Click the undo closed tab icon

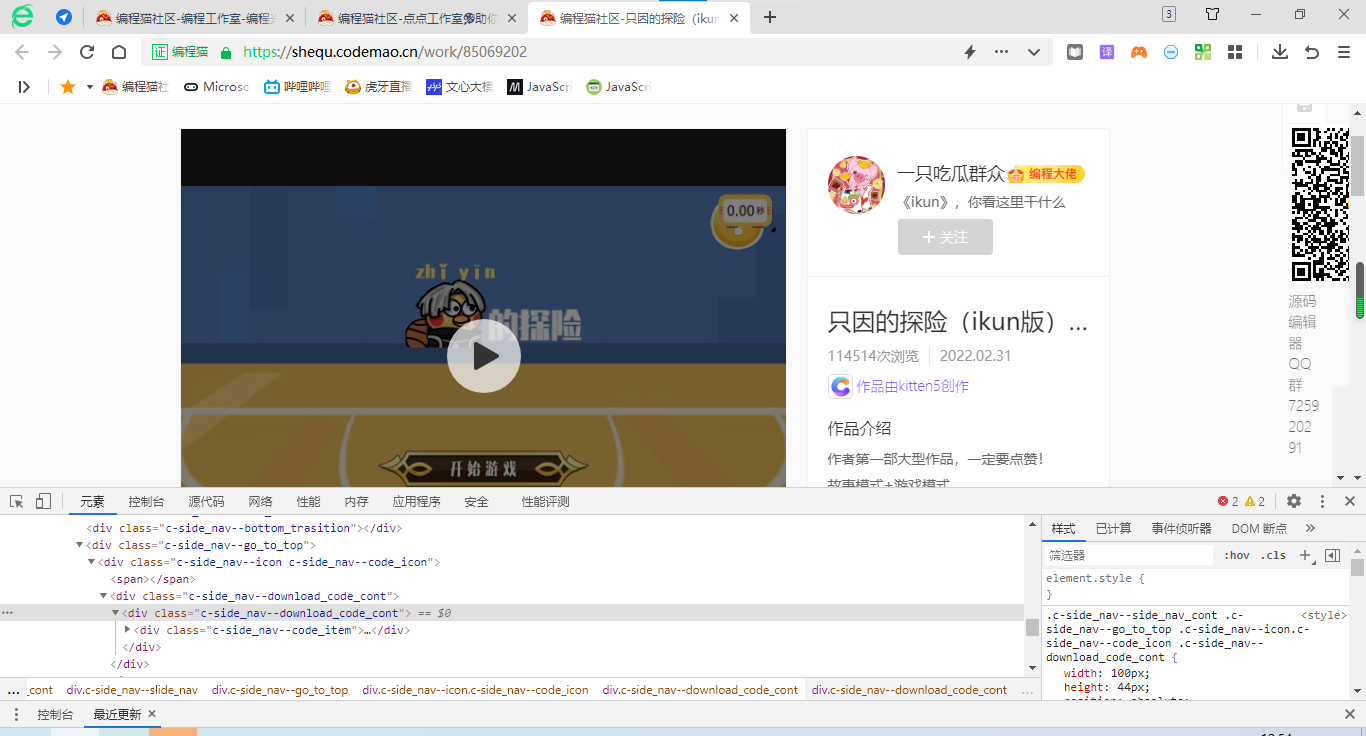click(x=1312, y=52)
